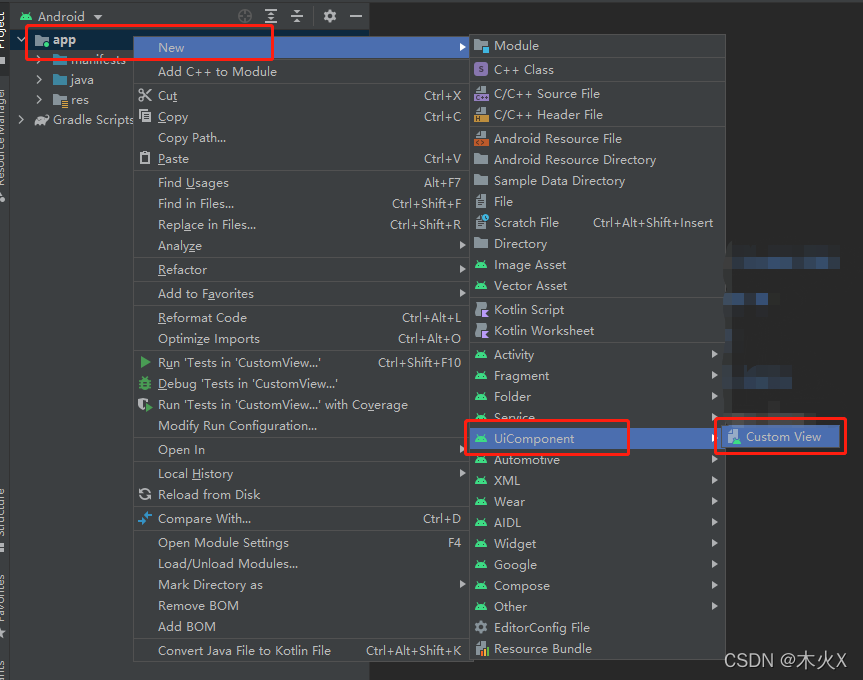Click the C++ Class purple icon
The width and height of the screenshot is (863, 680).
click(482, 69)
